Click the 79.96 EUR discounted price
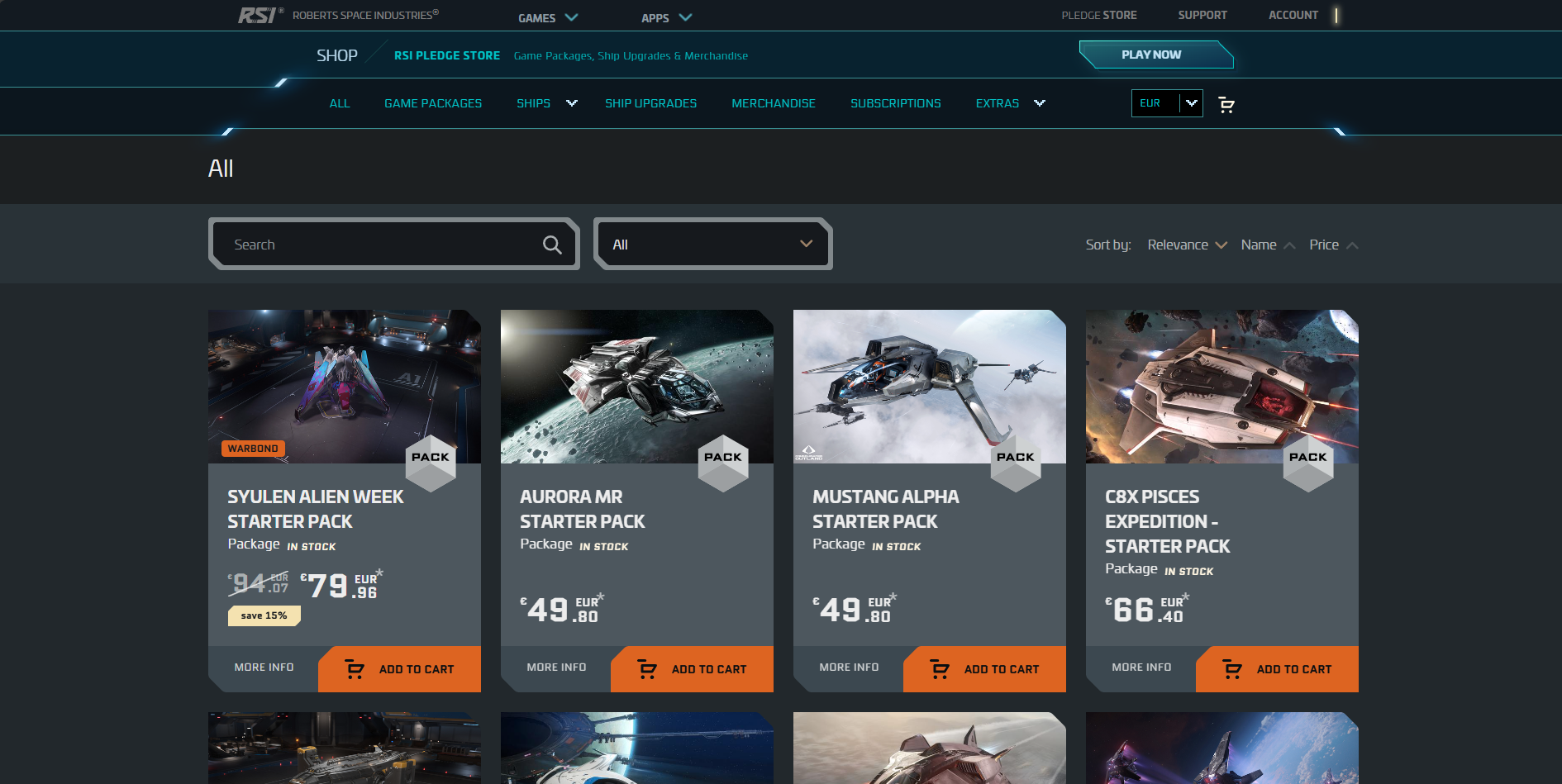The image size is (1562, 784). [341, 584]
